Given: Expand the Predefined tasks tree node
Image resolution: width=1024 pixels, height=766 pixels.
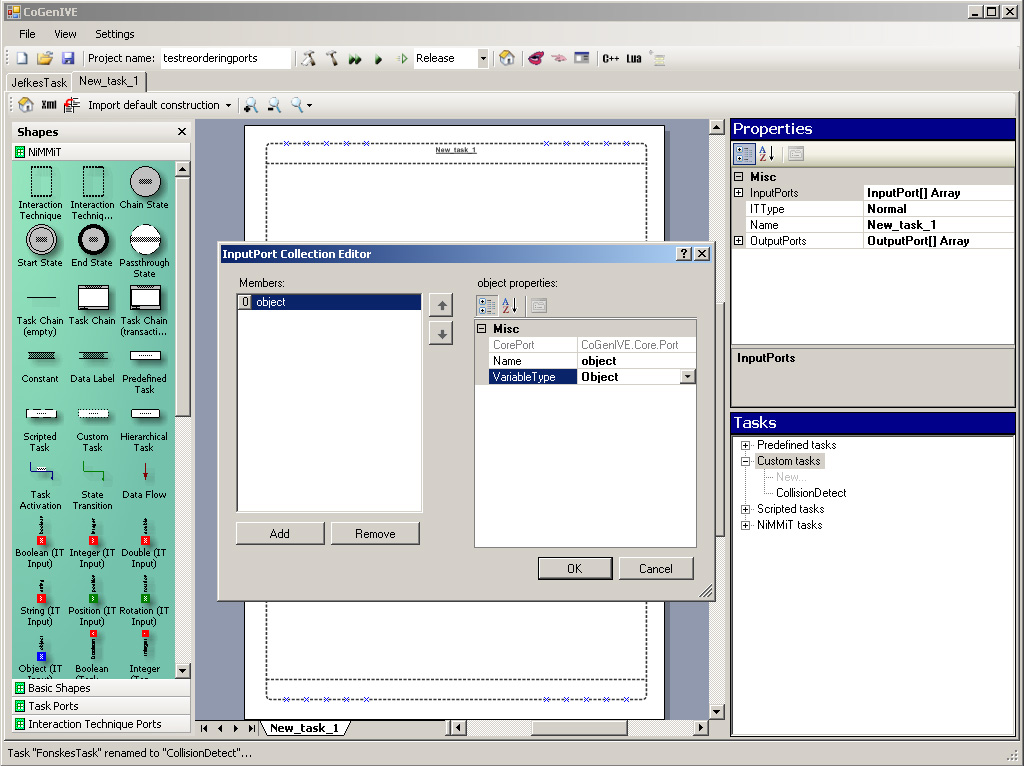Looking at the screenshot, I should [x=745, y=445].
